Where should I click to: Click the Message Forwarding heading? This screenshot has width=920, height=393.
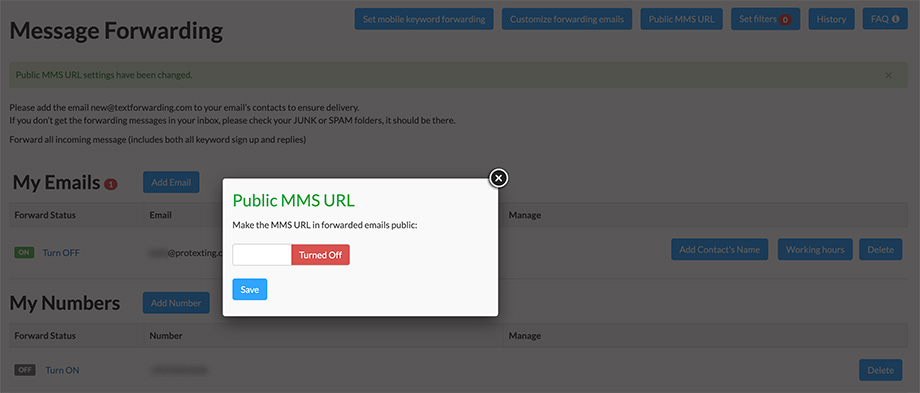[116, 31]
